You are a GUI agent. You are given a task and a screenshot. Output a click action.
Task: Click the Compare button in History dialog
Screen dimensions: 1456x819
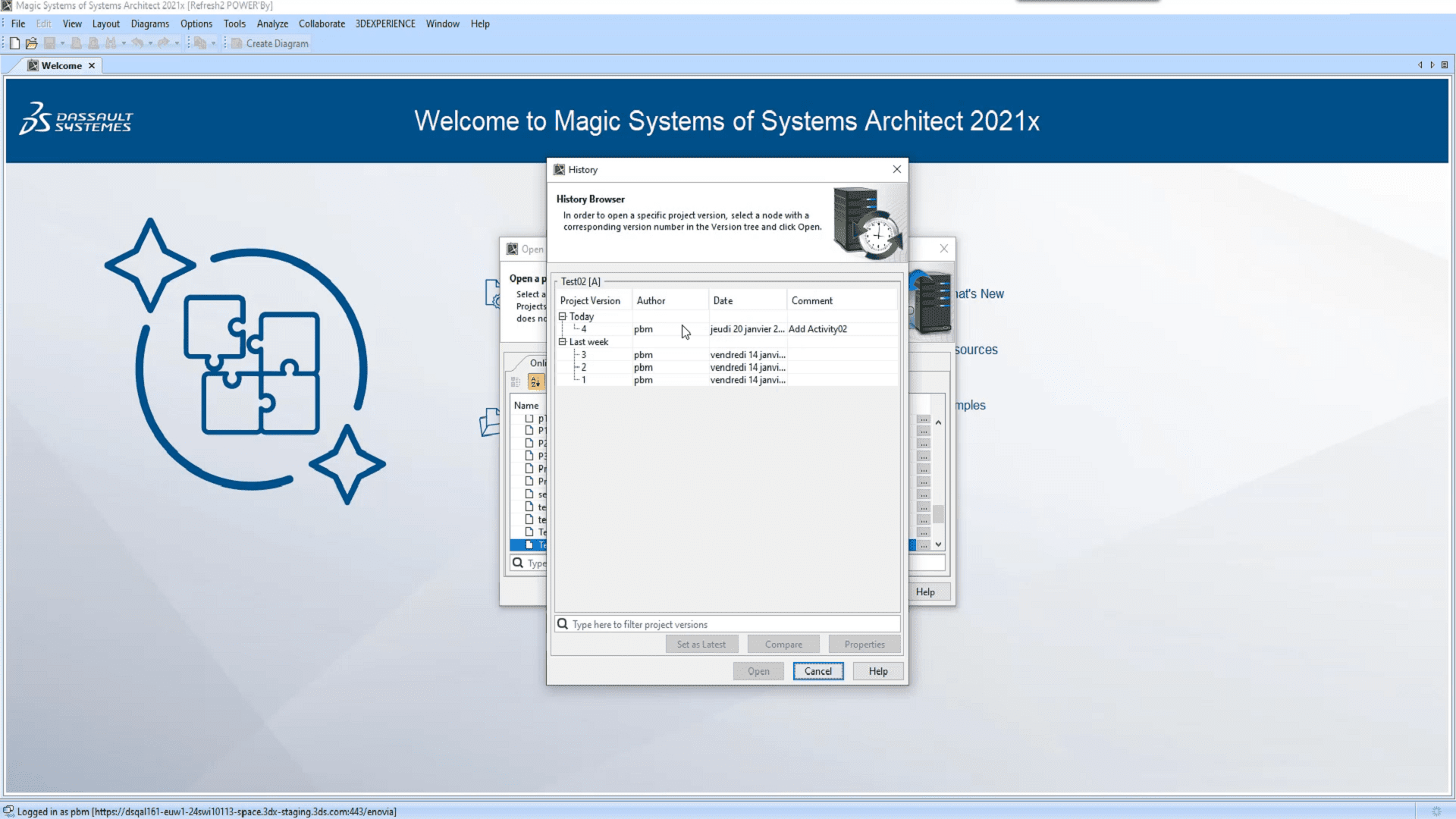783,645
